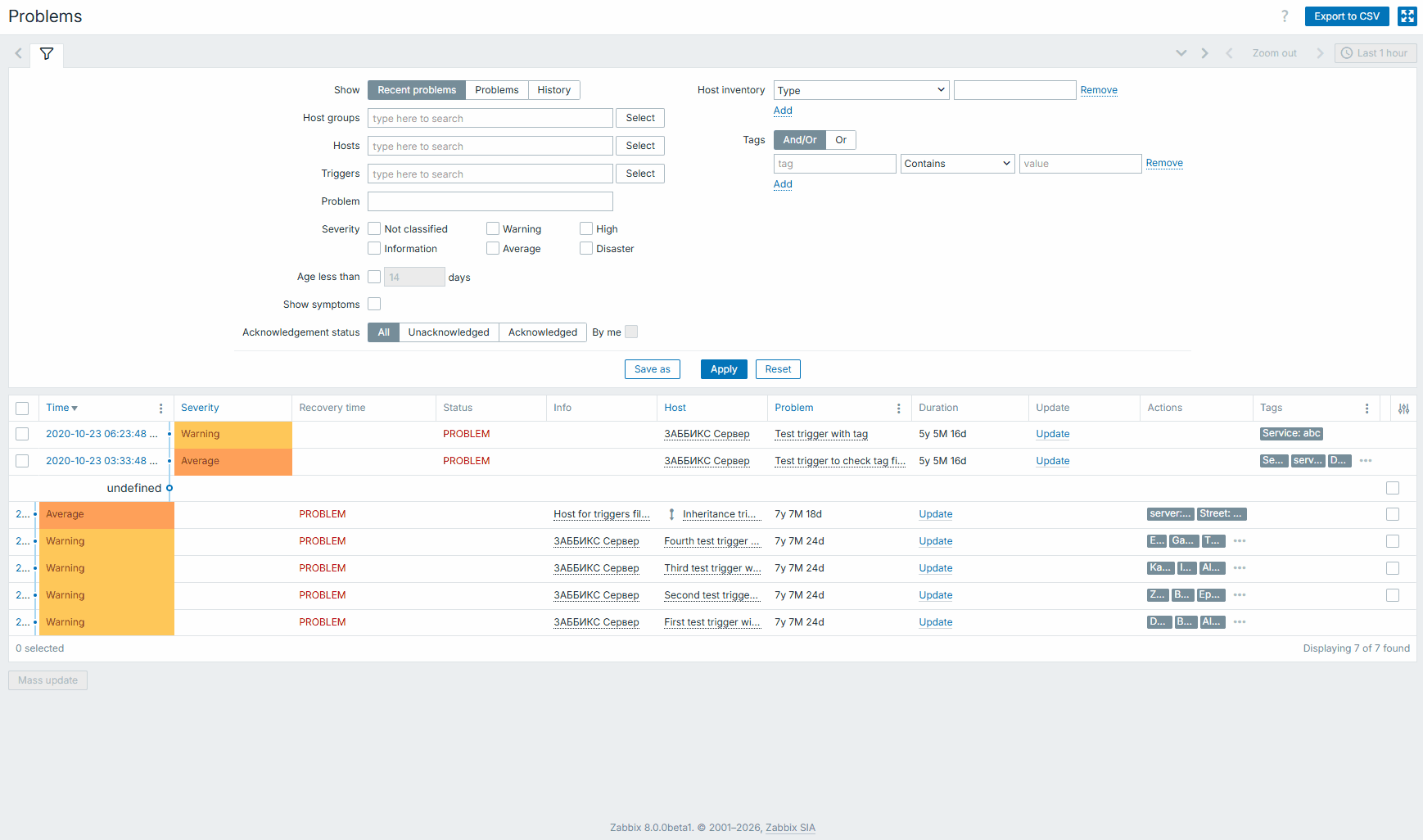This screenshot has width=1423, height=840.
Task: Click the filter funnel icon tab
Action: tap(47, 54)
